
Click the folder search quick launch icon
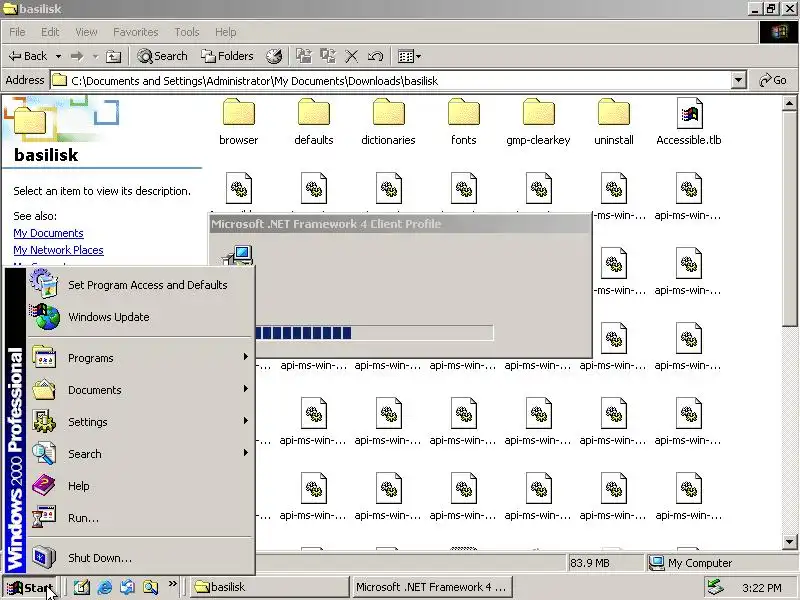(x=151, y=587)
